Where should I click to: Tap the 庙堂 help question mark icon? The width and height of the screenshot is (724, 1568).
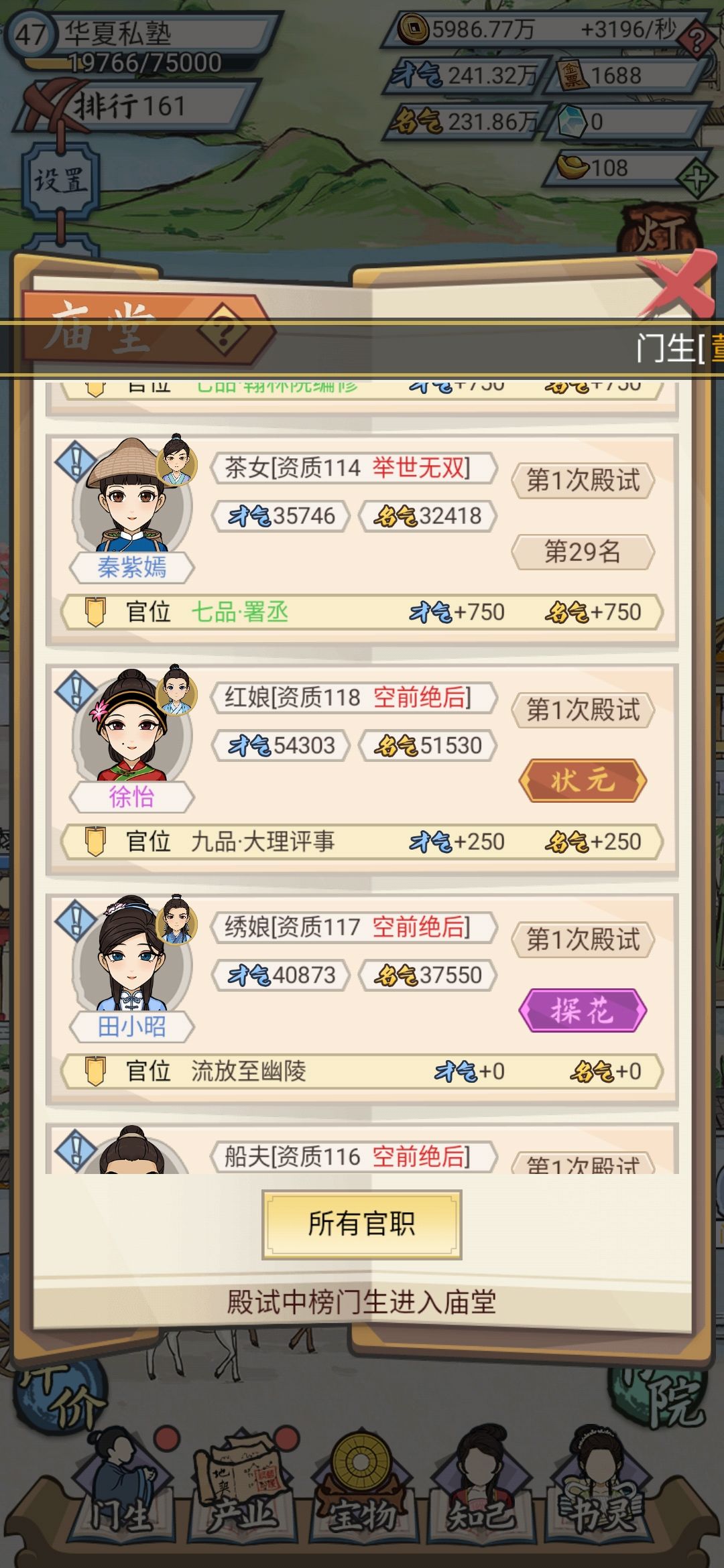224,330
